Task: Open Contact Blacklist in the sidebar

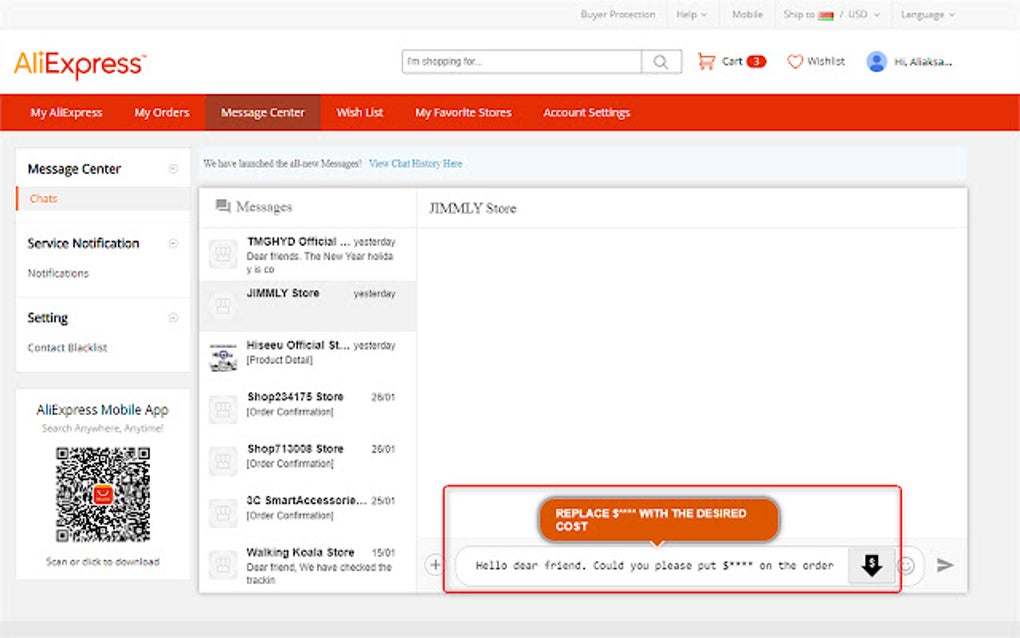Action: click(x=67, y=347)
